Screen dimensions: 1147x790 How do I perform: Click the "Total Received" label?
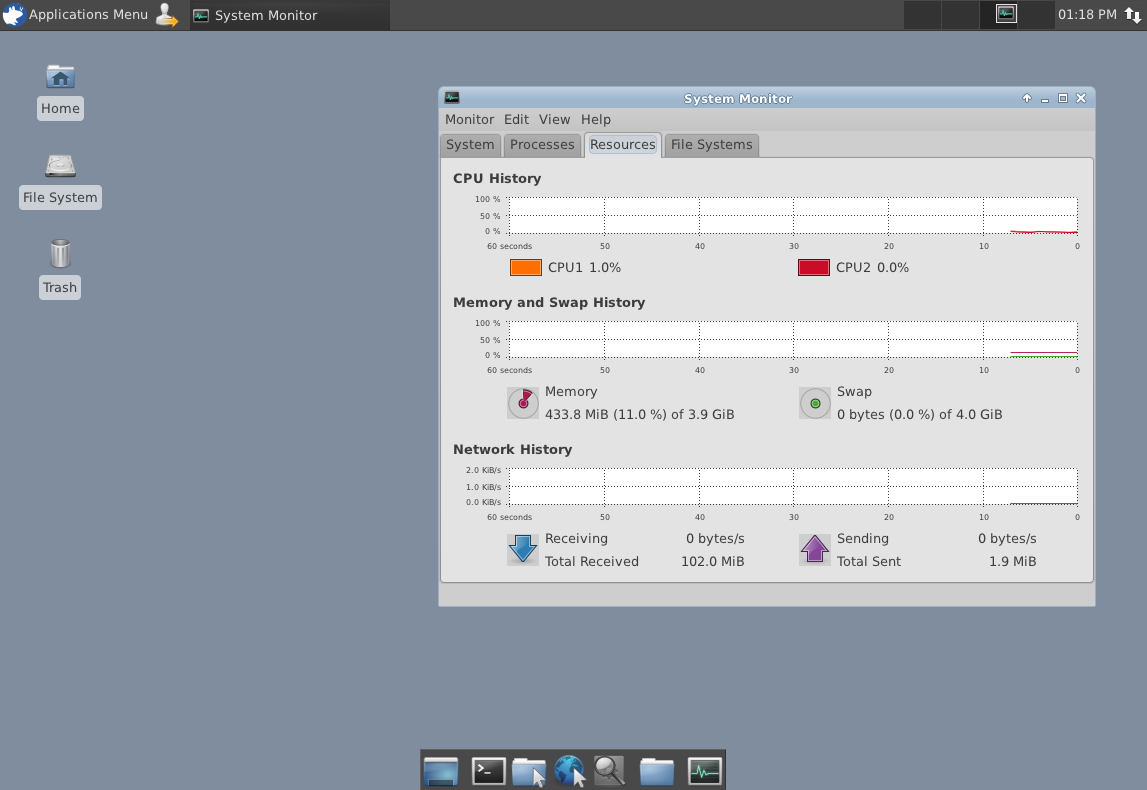click(592, 562)
